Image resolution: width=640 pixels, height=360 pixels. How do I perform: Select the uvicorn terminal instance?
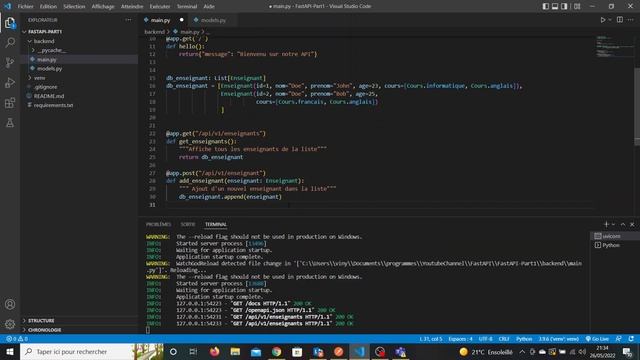click(x=614, y=236)
